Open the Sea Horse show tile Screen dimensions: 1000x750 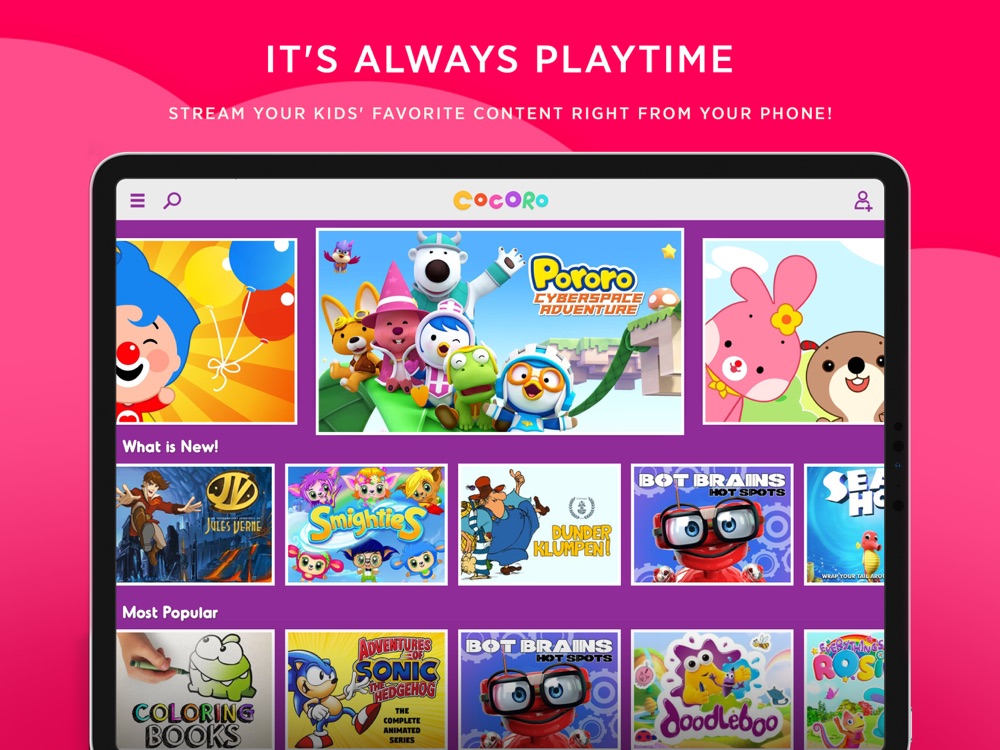click(844, 524)
